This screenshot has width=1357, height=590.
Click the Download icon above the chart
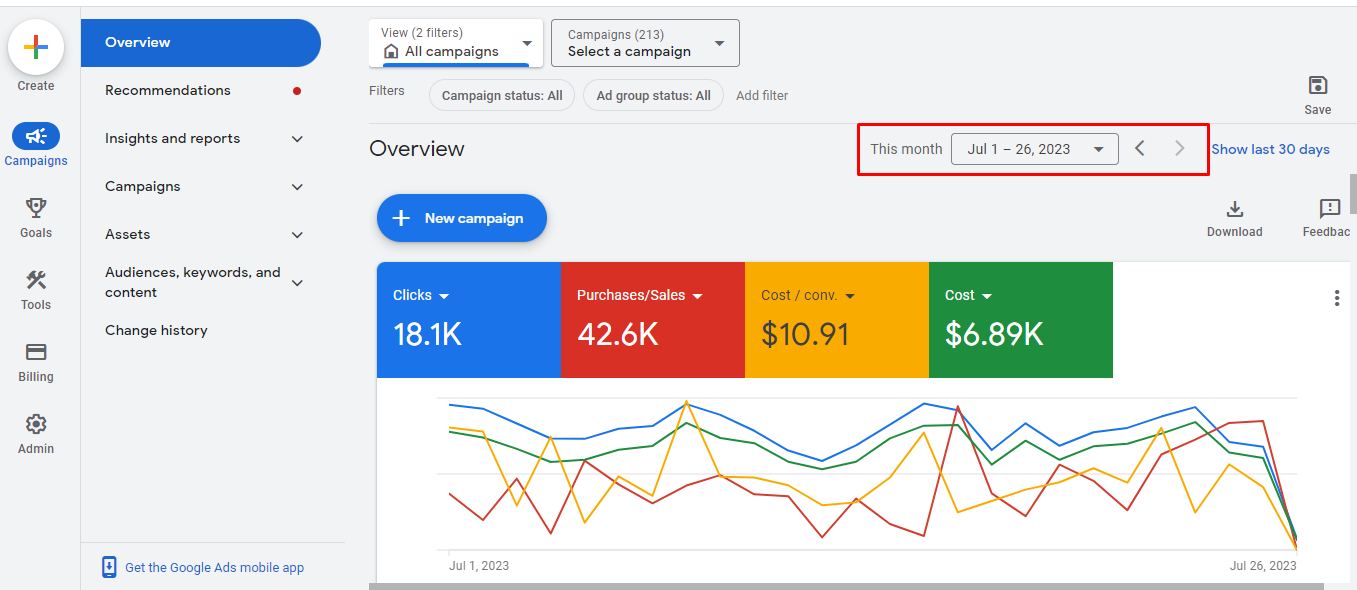point(1234,210)
